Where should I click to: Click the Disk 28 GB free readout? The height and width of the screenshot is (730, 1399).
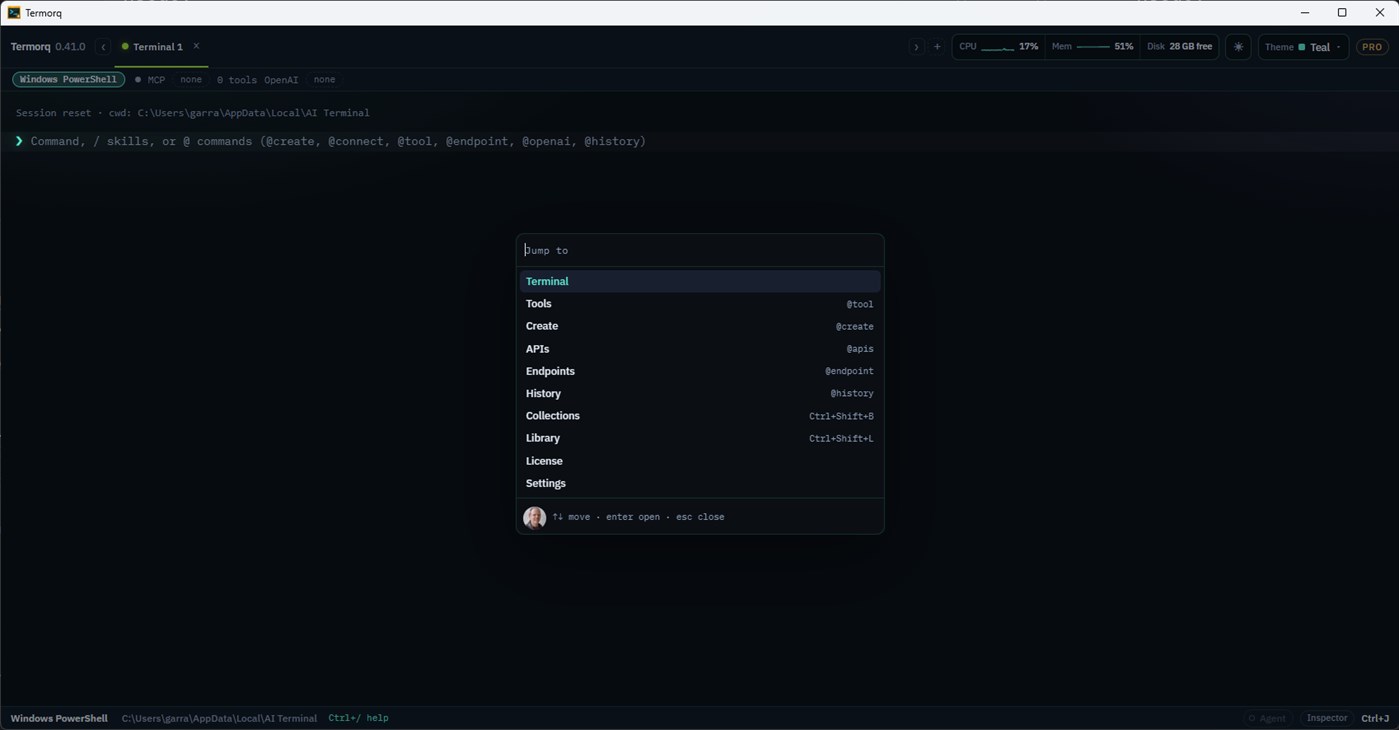click(1179, 47)
